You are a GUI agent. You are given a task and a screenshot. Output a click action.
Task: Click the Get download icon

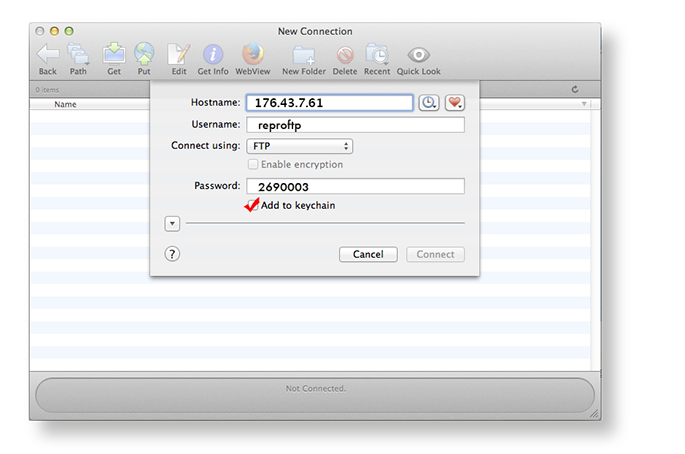[x=114, y=55]
